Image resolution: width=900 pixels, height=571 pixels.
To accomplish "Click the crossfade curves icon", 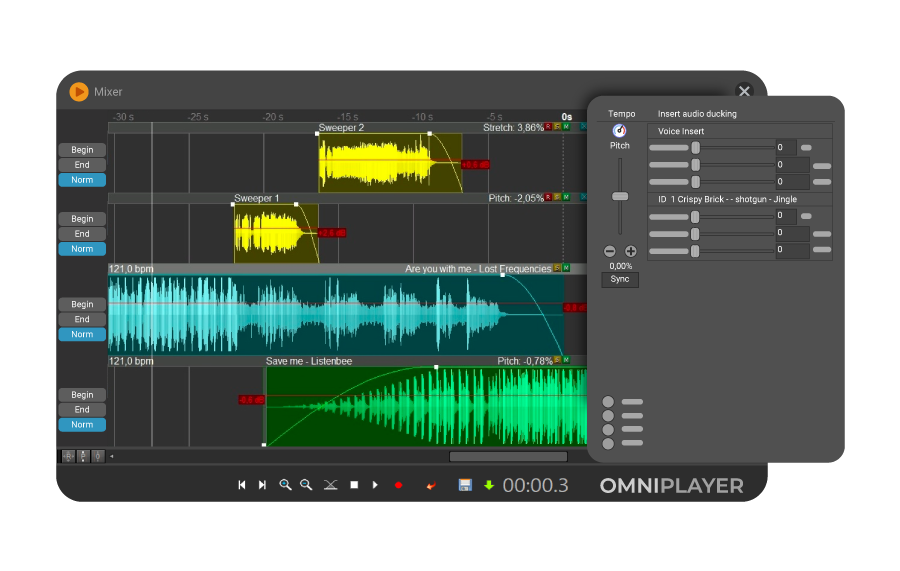I will pos(331,485).
